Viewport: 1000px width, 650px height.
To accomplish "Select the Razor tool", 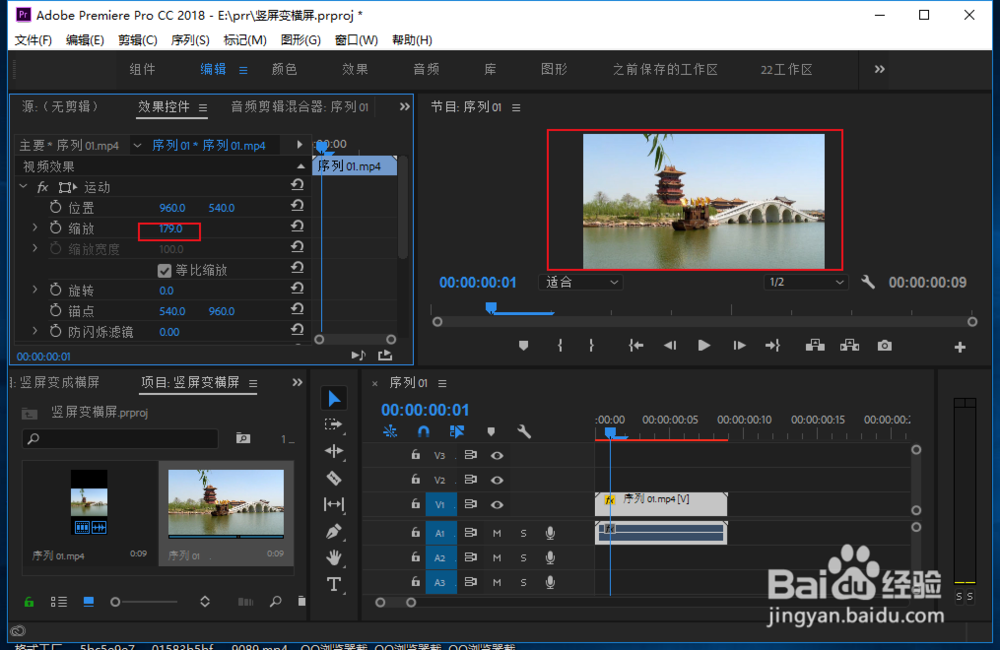I will 334,478.
